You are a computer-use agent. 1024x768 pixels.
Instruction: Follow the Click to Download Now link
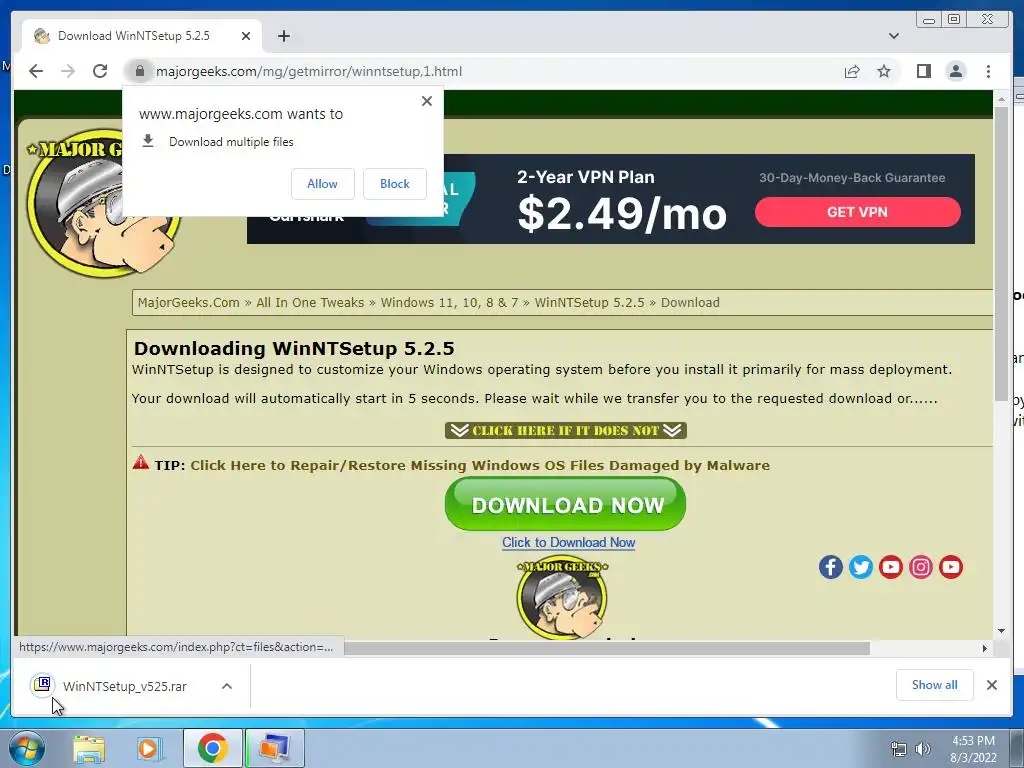point(568,543)
